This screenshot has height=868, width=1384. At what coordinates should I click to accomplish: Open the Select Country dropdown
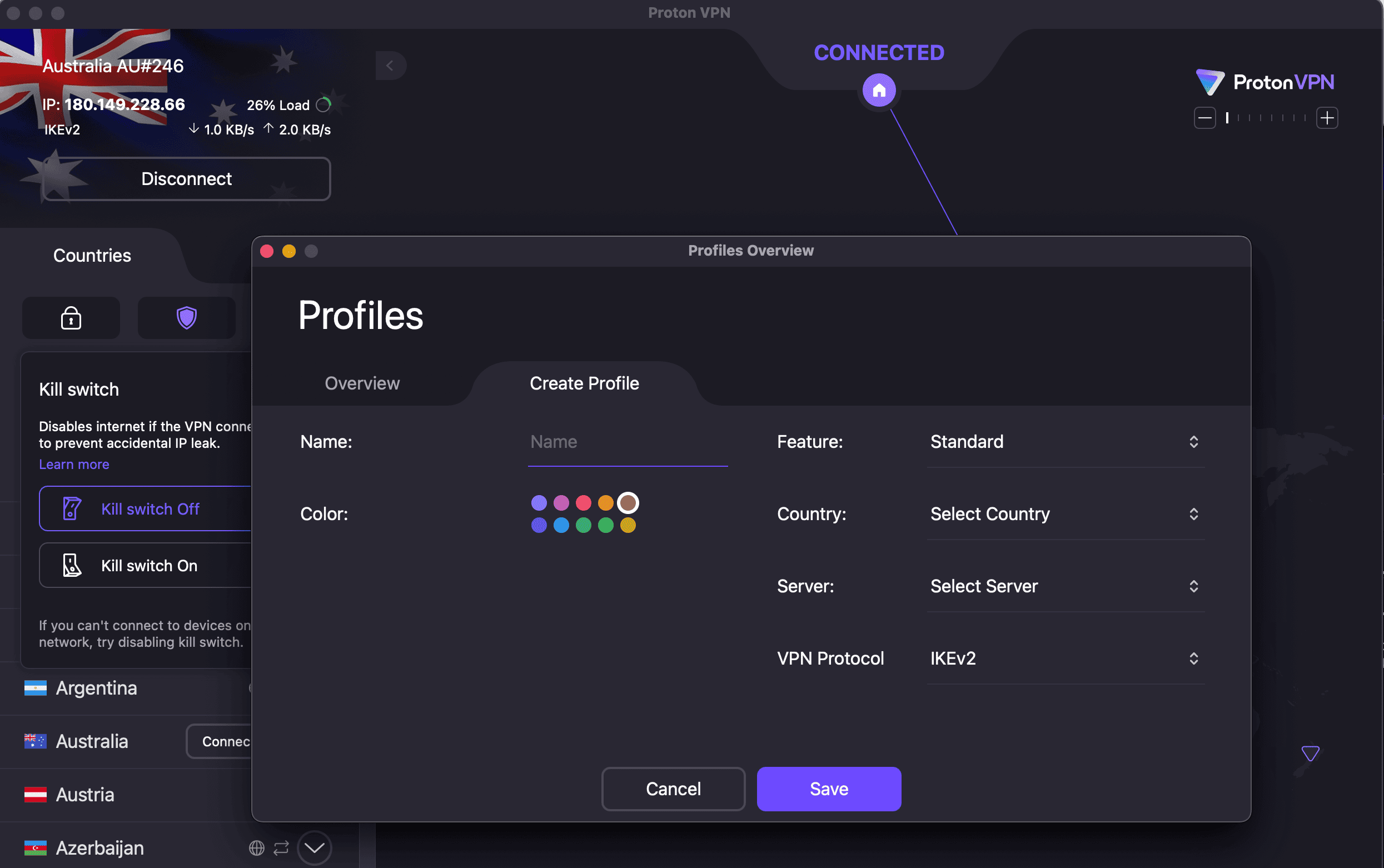[x=1064, y=514]
